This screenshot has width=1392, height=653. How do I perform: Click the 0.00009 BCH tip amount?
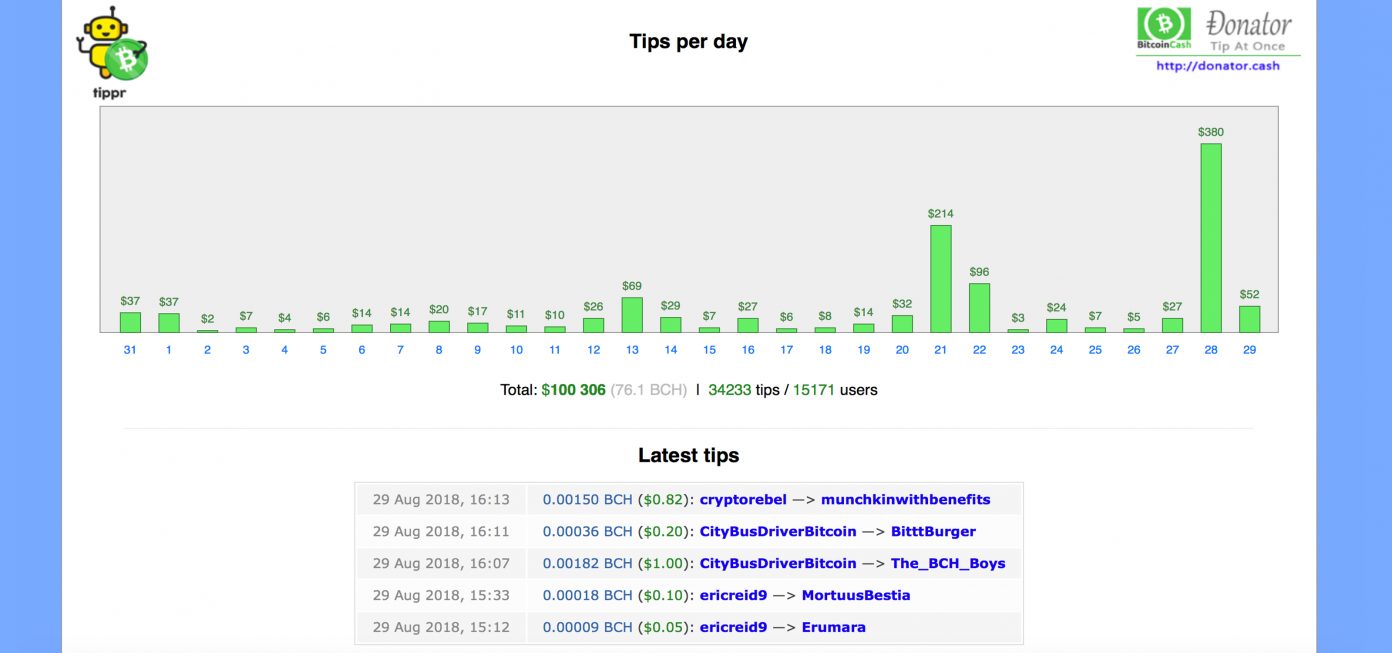click(588, 627)
